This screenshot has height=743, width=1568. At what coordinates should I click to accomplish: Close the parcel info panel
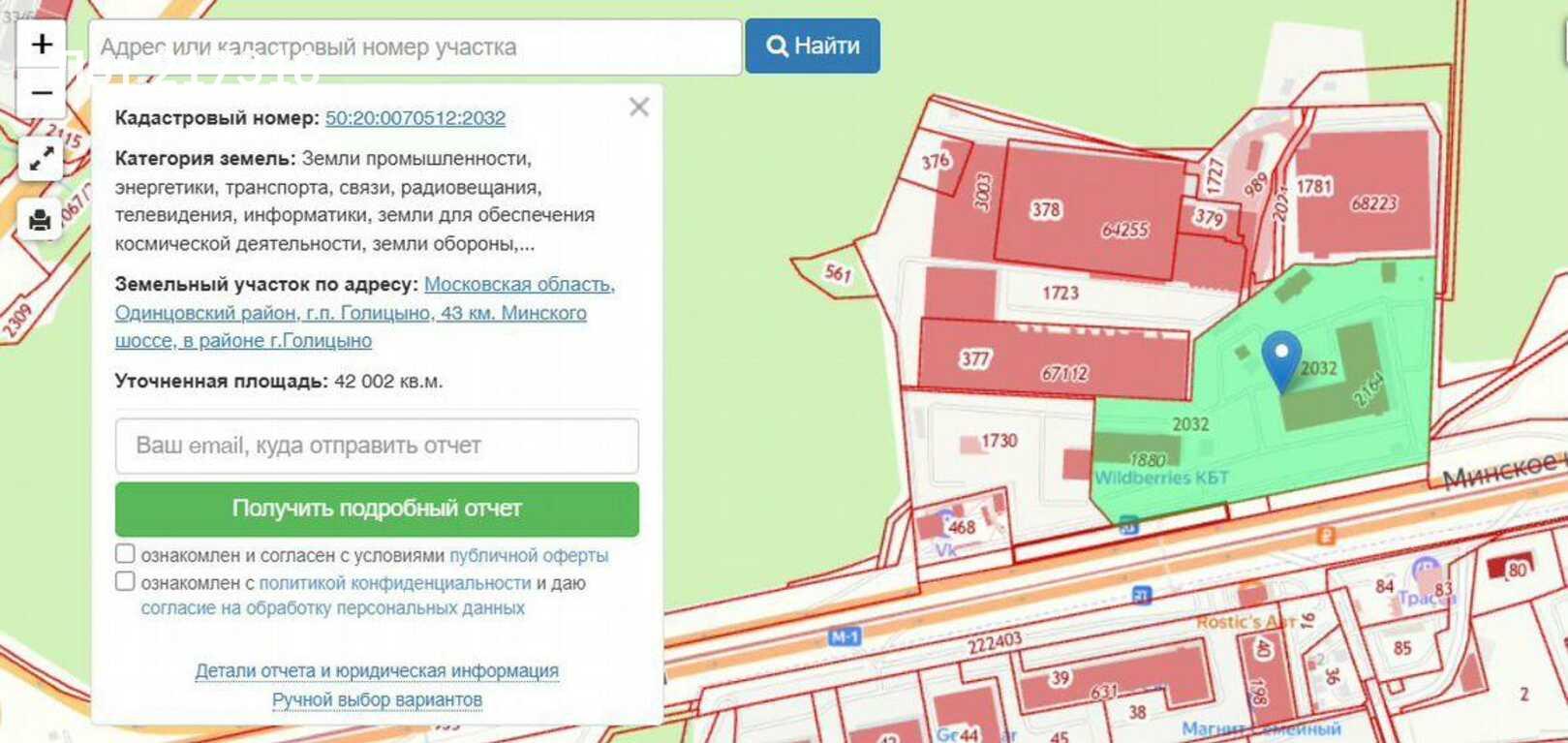(x=638, y=108)
